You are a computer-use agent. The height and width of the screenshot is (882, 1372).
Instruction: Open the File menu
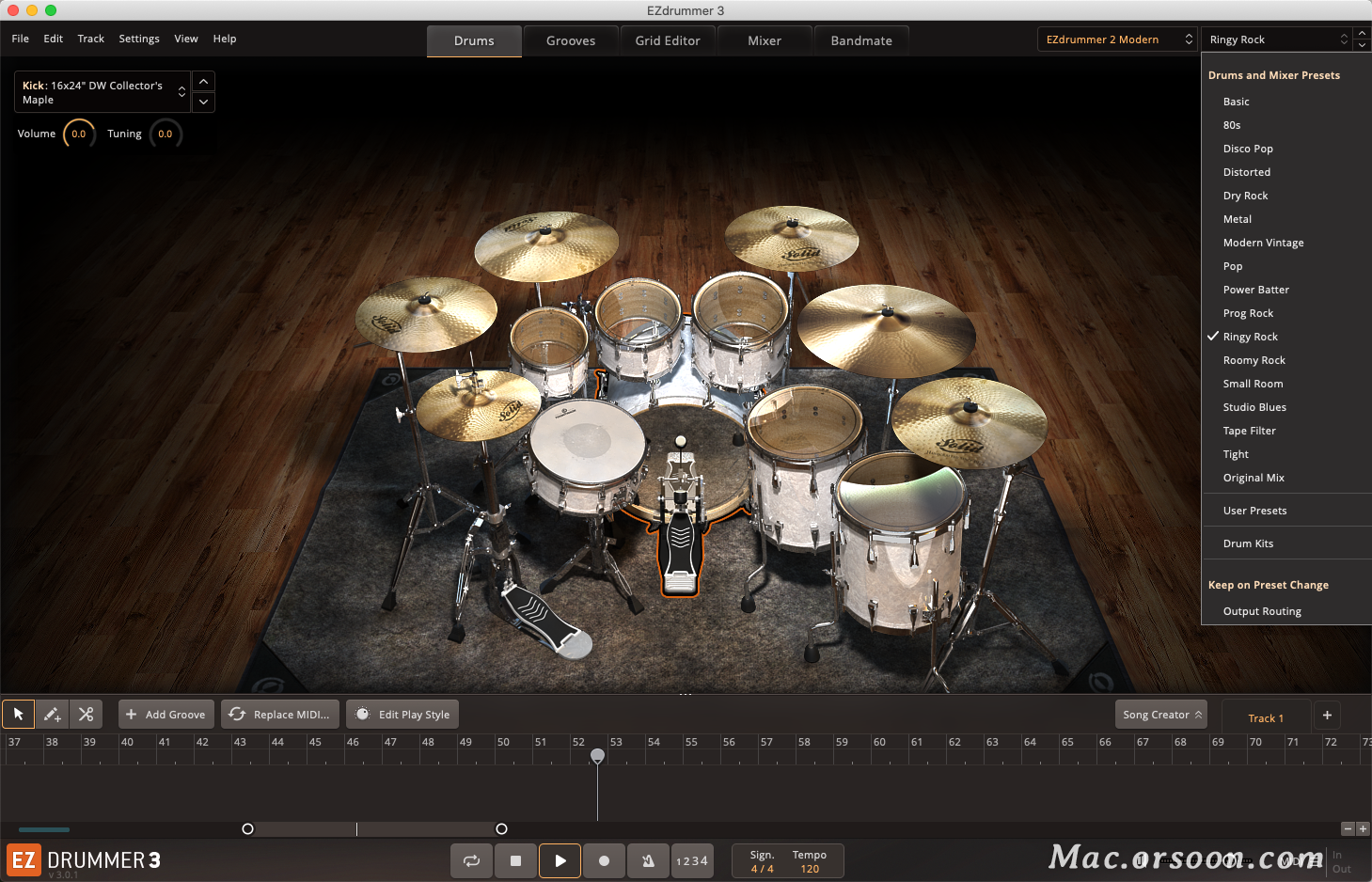[x=21, y=39]
